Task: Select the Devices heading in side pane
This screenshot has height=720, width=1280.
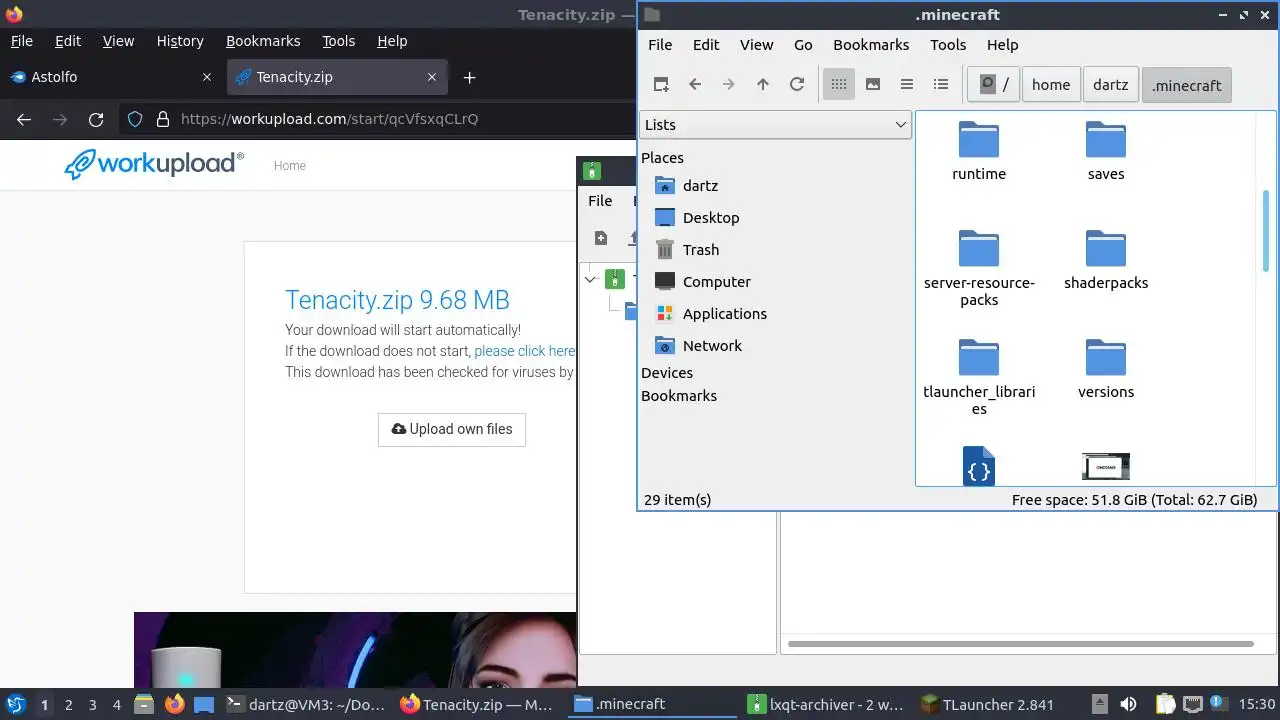Action: [667, 373]
